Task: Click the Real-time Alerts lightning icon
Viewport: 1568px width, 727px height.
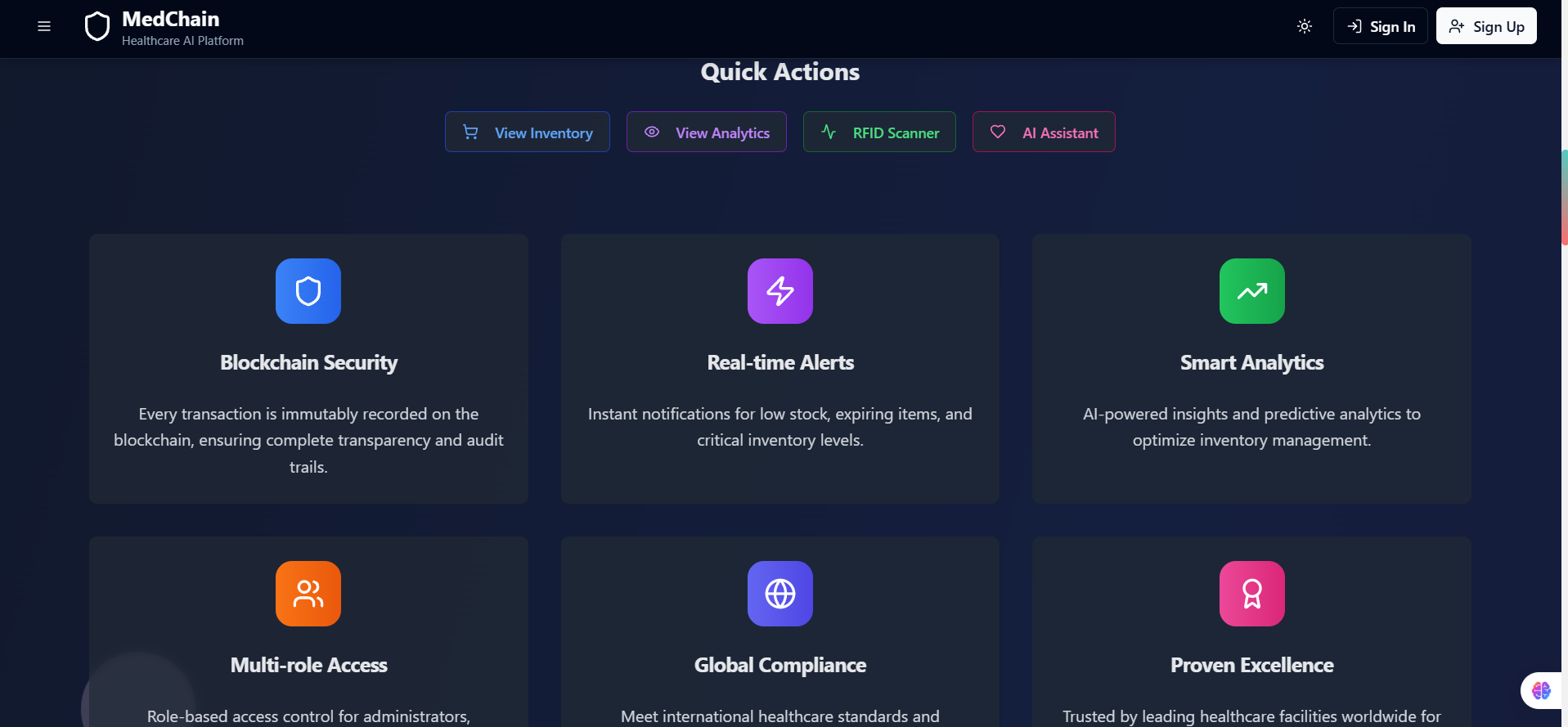Action: coord(780,291)
